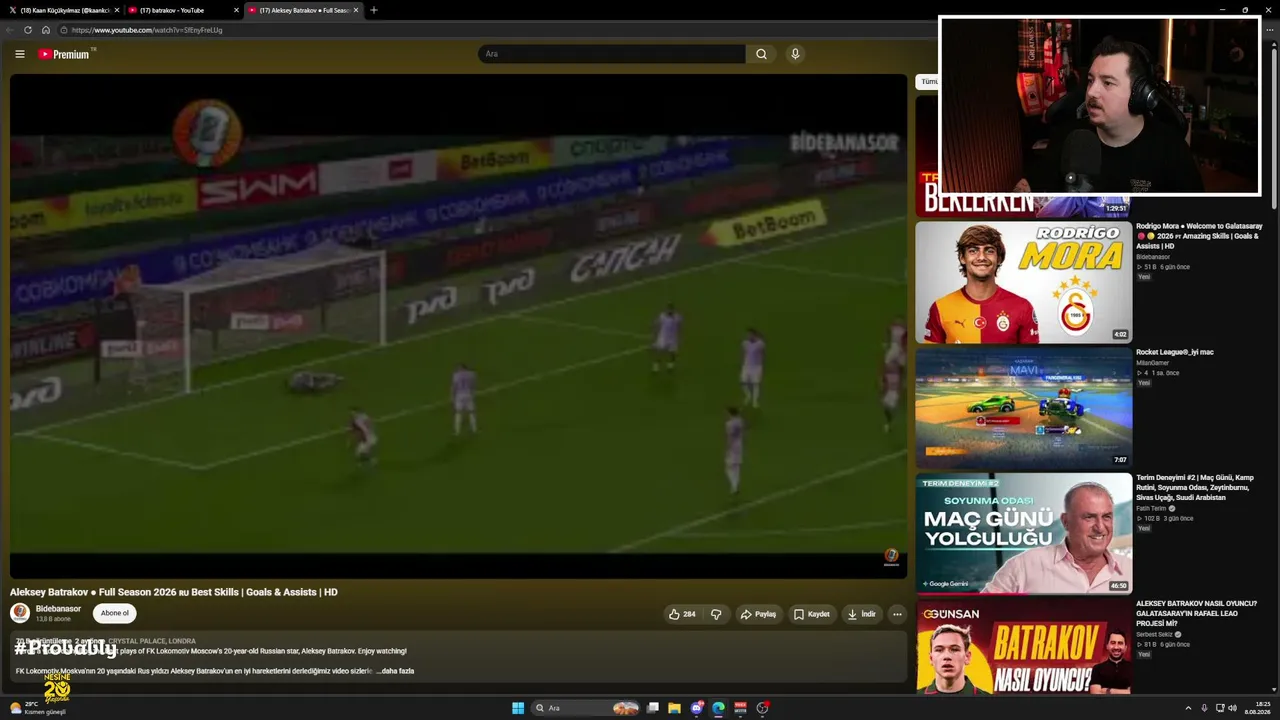The height and width of the screenshot is (720, 1280).
Task: Download the video with İndir
Action: (x=861, y=614)
